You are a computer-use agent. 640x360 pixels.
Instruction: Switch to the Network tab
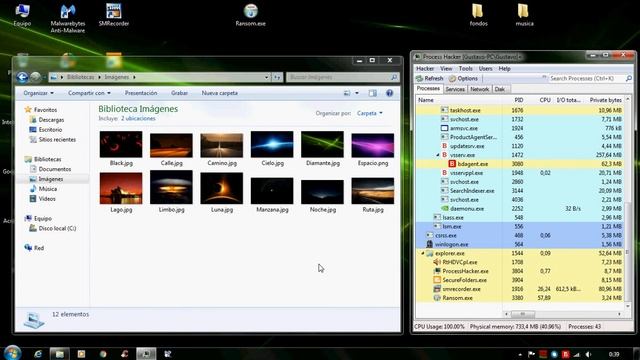[480, 89]
